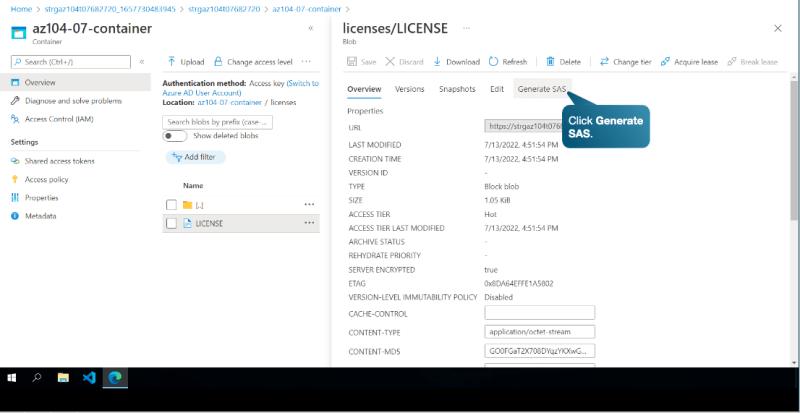Click the Windows Start button
Screen dimensions: 800x413
tap(12, 378)
